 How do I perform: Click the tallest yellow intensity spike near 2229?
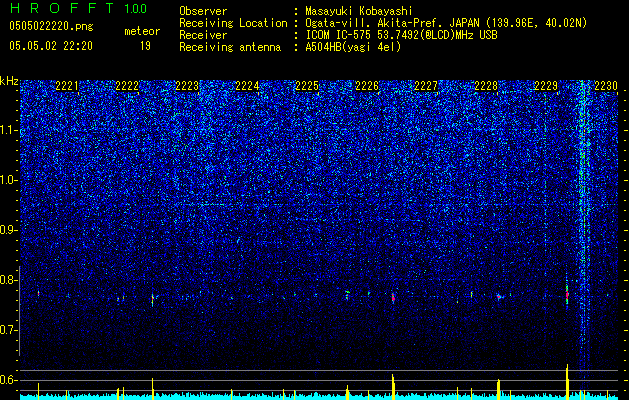coord(567,381)
